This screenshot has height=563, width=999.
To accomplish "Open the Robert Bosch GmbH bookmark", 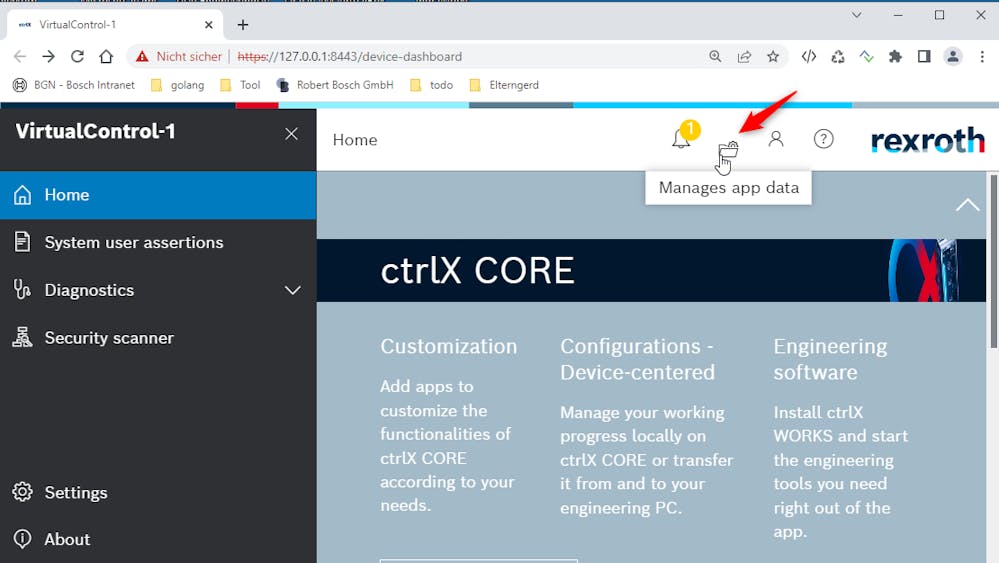I will tap(335, 85).
